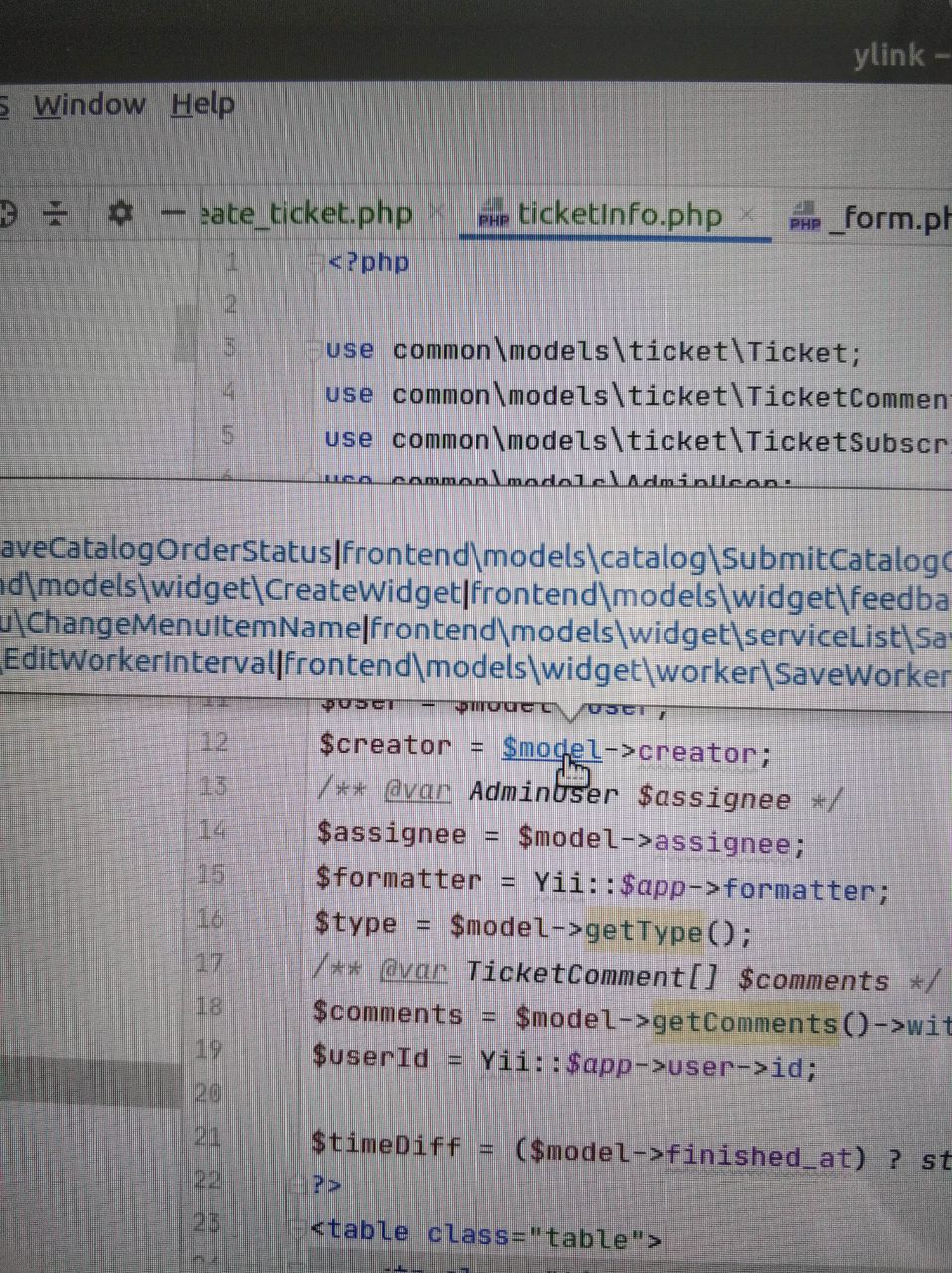This screenshot has height=1273, width=952.
Task: Click the $timeDiff variable
Action: point(386,1144)
